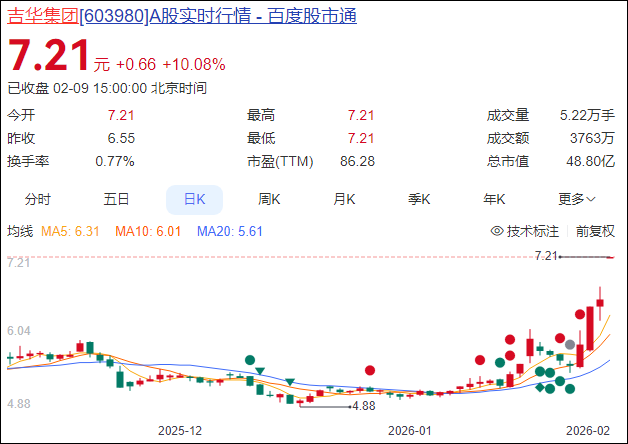
Task: Click the 已收盘 02-09 15:00:00 status text
Action: 107,88
